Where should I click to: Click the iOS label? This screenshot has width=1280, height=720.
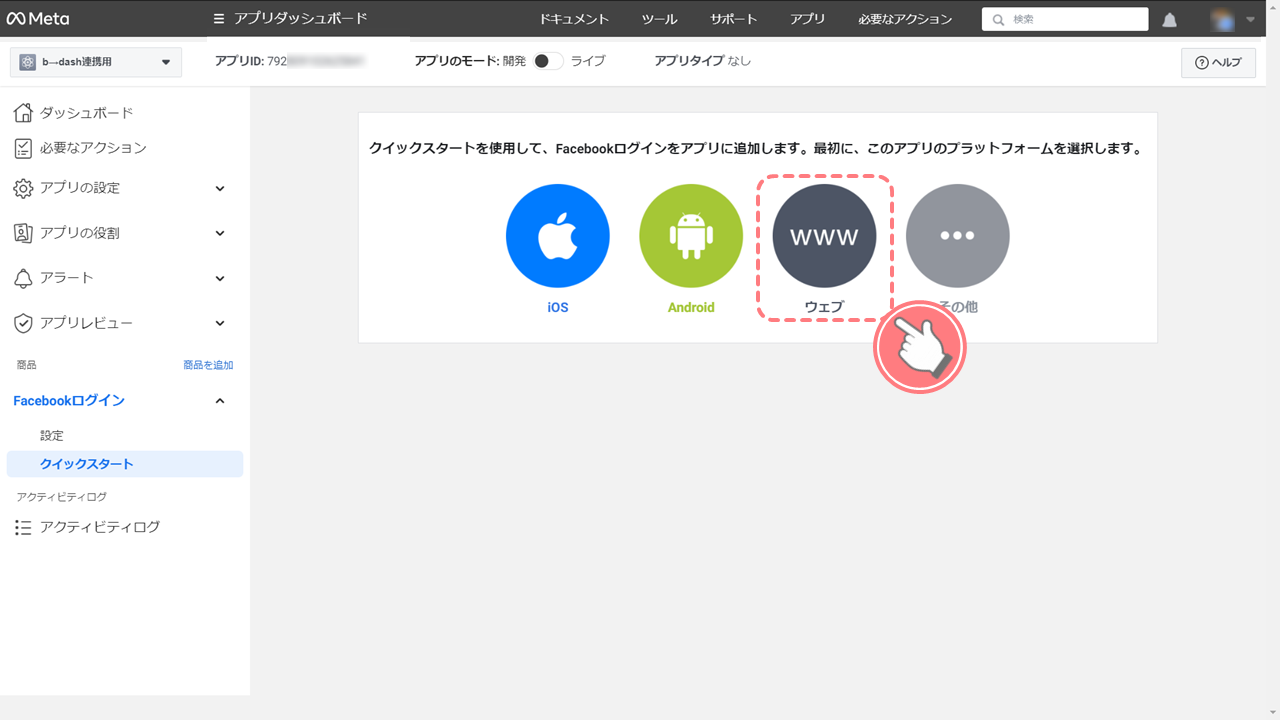pyautogui.click(x=558, y=307)
